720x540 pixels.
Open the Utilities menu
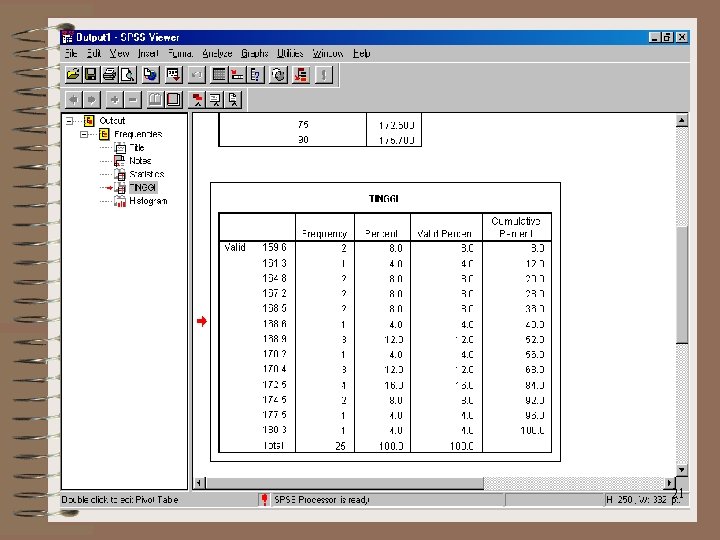290,54
